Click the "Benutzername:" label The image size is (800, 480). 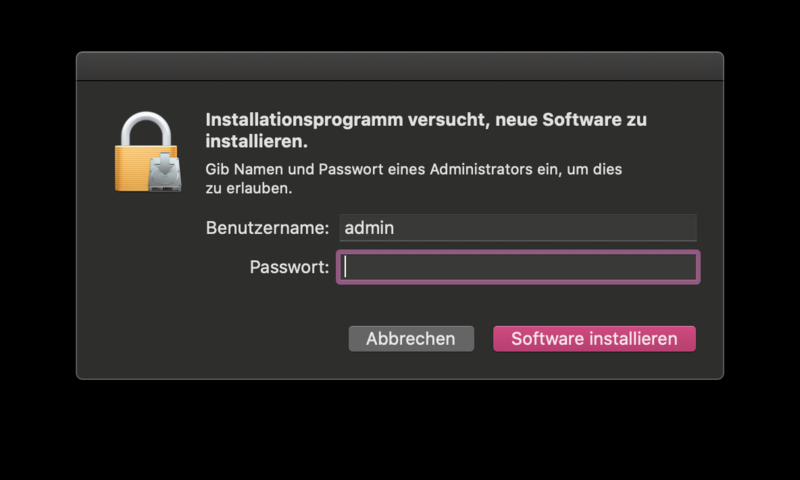[267, 228]
